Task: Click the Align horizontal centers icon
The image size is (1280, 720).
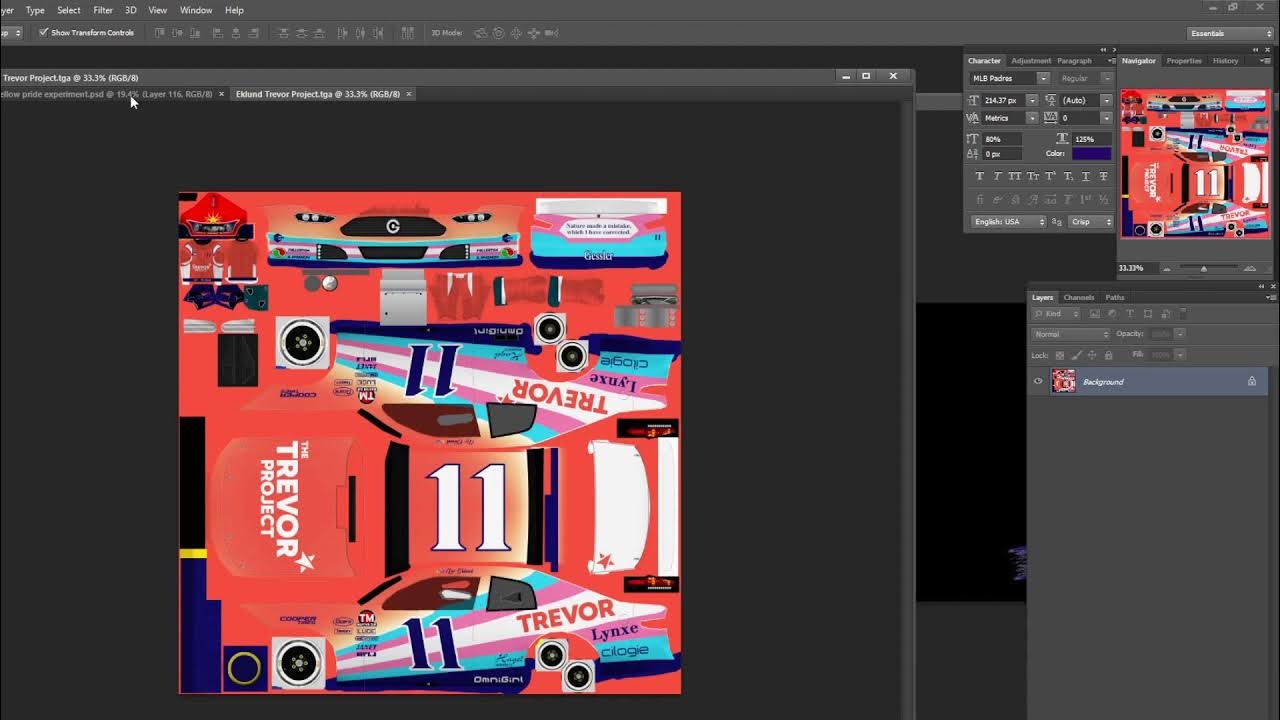Action: point(235,33)
